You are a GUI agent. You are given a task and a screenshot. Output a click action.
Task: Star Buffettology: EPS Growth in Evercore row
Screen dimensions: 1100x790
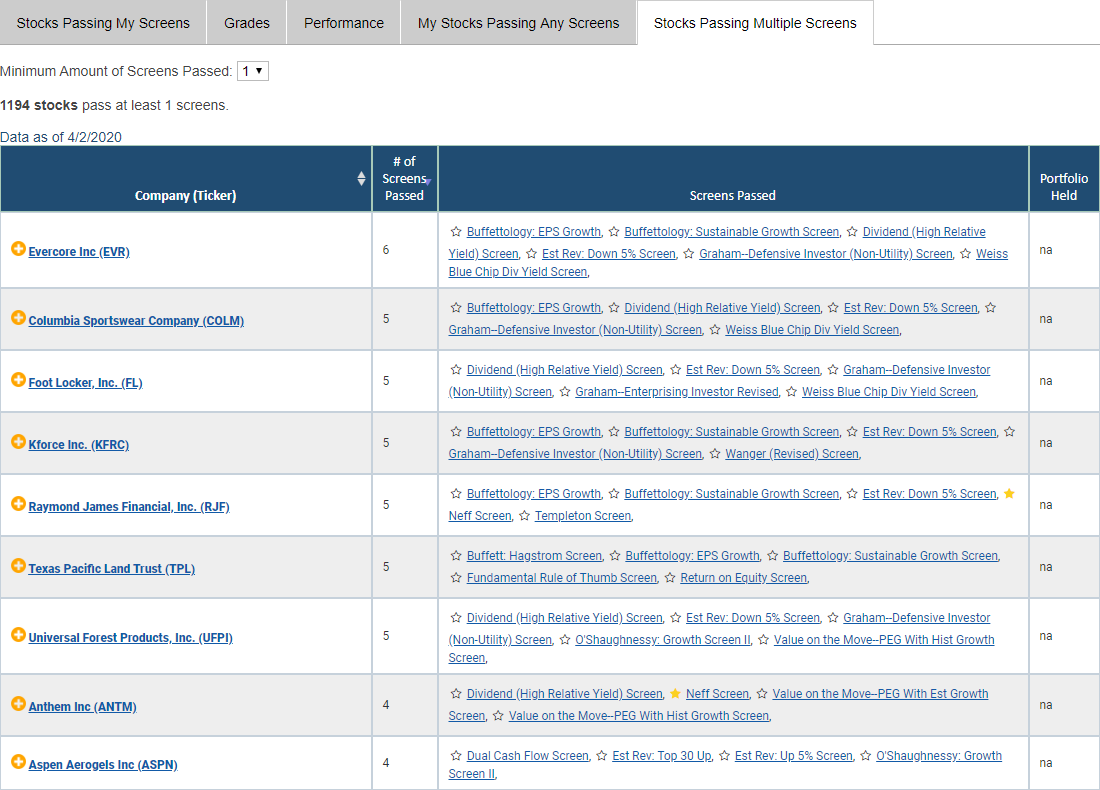[456, 232]
